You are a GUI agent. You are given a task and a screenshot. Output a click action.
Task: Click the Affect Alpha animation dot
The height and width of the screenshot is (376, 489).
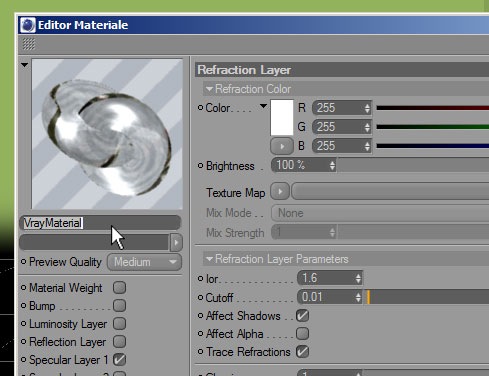tap(200, 333)
